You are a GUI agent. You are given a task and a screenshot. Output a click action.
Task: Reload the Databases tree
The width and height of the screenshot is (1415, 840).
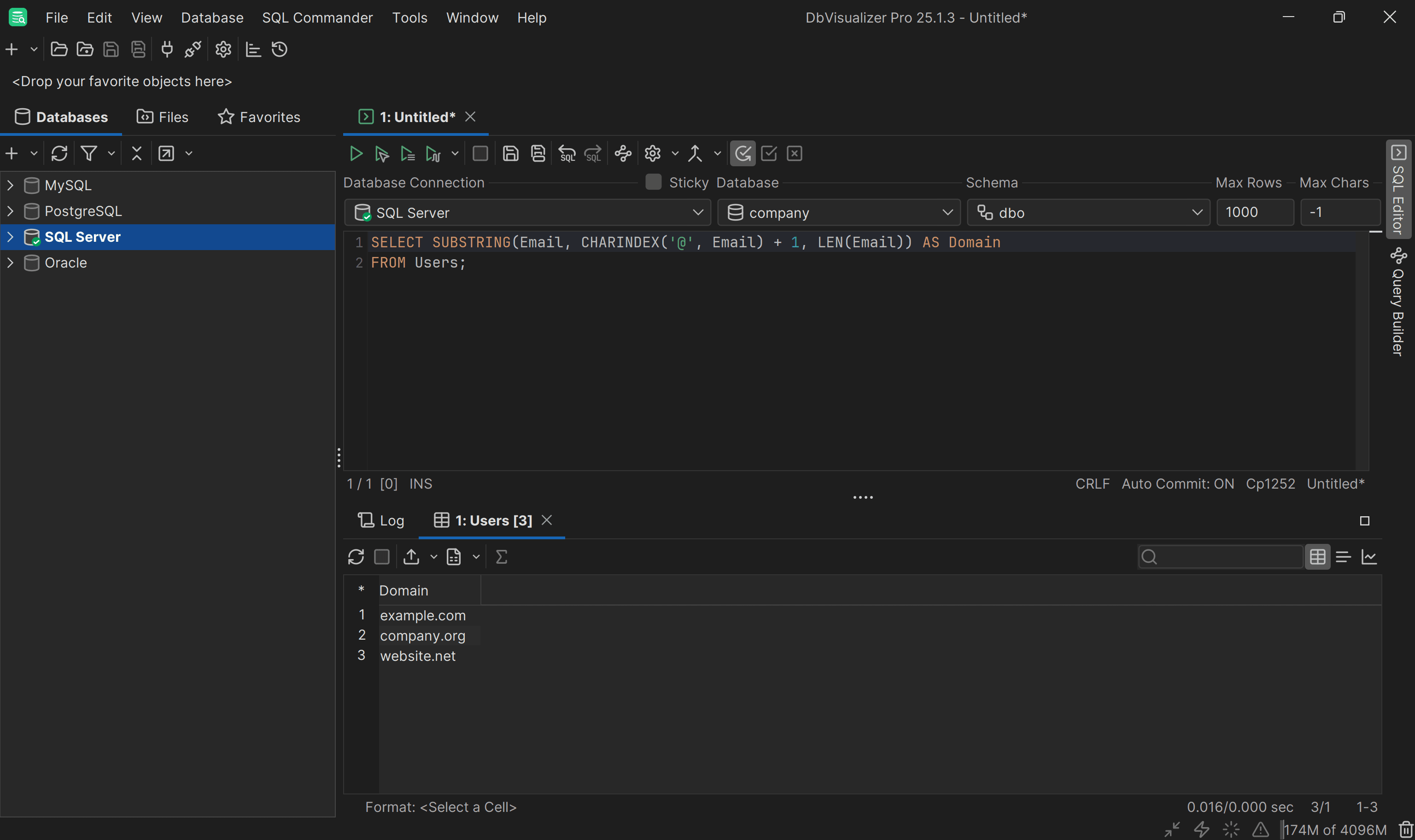pos(59,153)
